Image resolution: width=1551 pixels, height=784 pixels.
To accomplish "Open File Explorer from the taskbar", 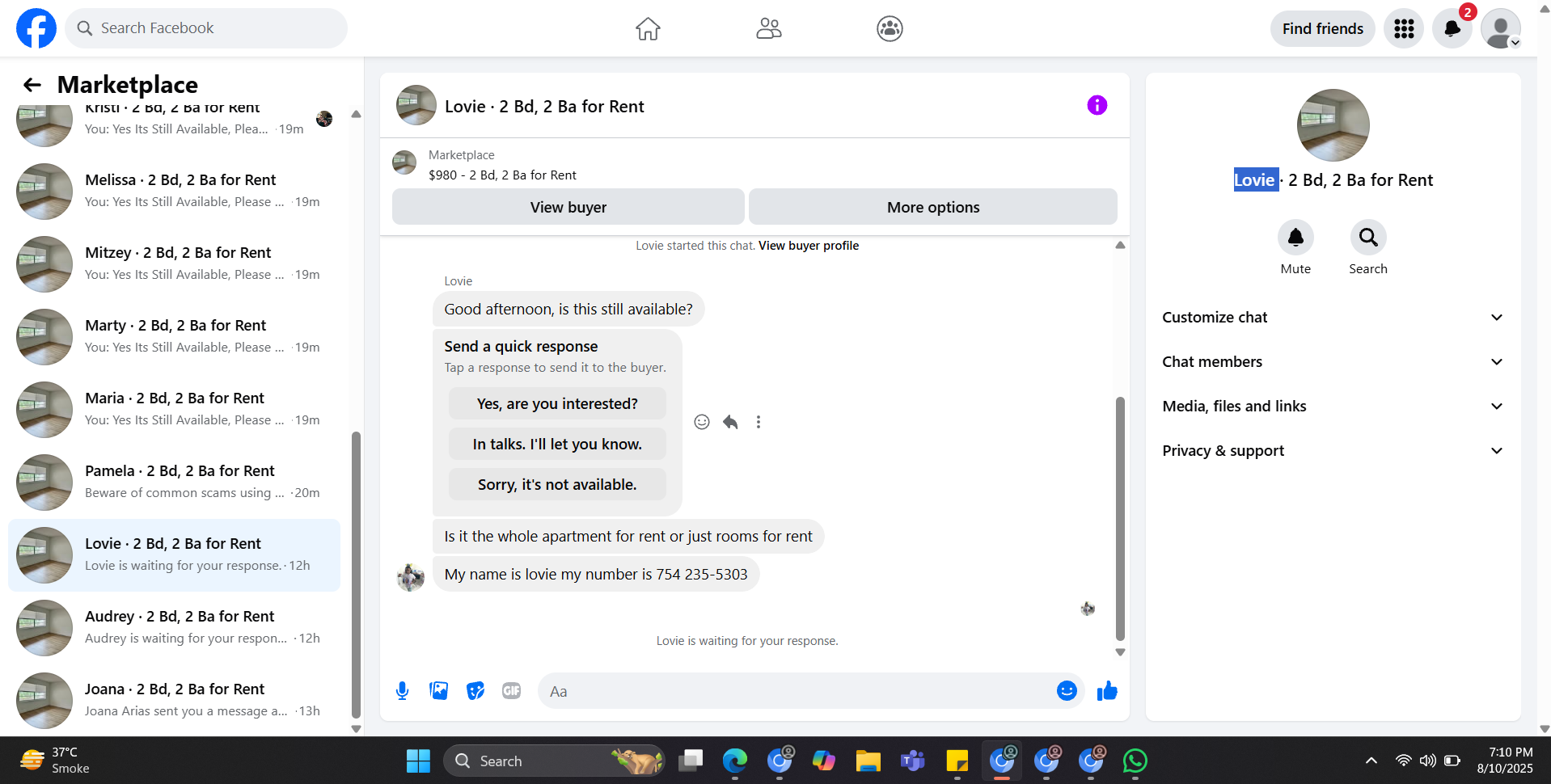I will [x=868, y=761].
